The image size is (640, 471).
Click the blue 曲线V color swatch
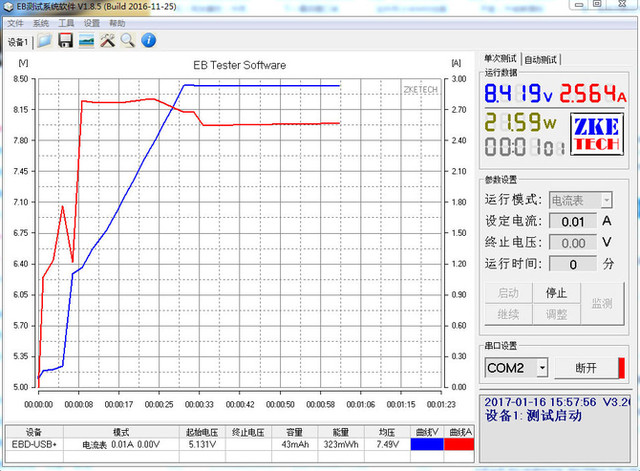pos(427,444)
